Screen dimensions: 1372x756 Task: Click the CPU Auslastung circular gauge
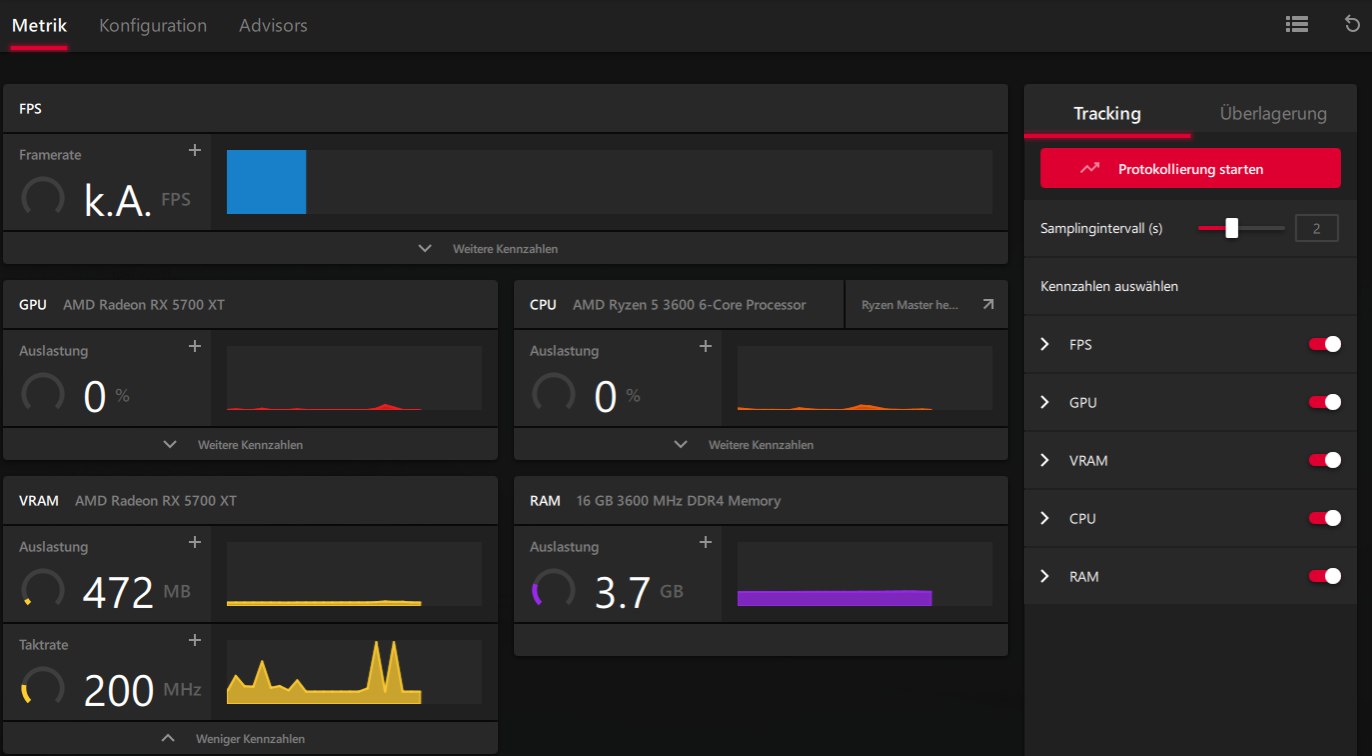553,395
